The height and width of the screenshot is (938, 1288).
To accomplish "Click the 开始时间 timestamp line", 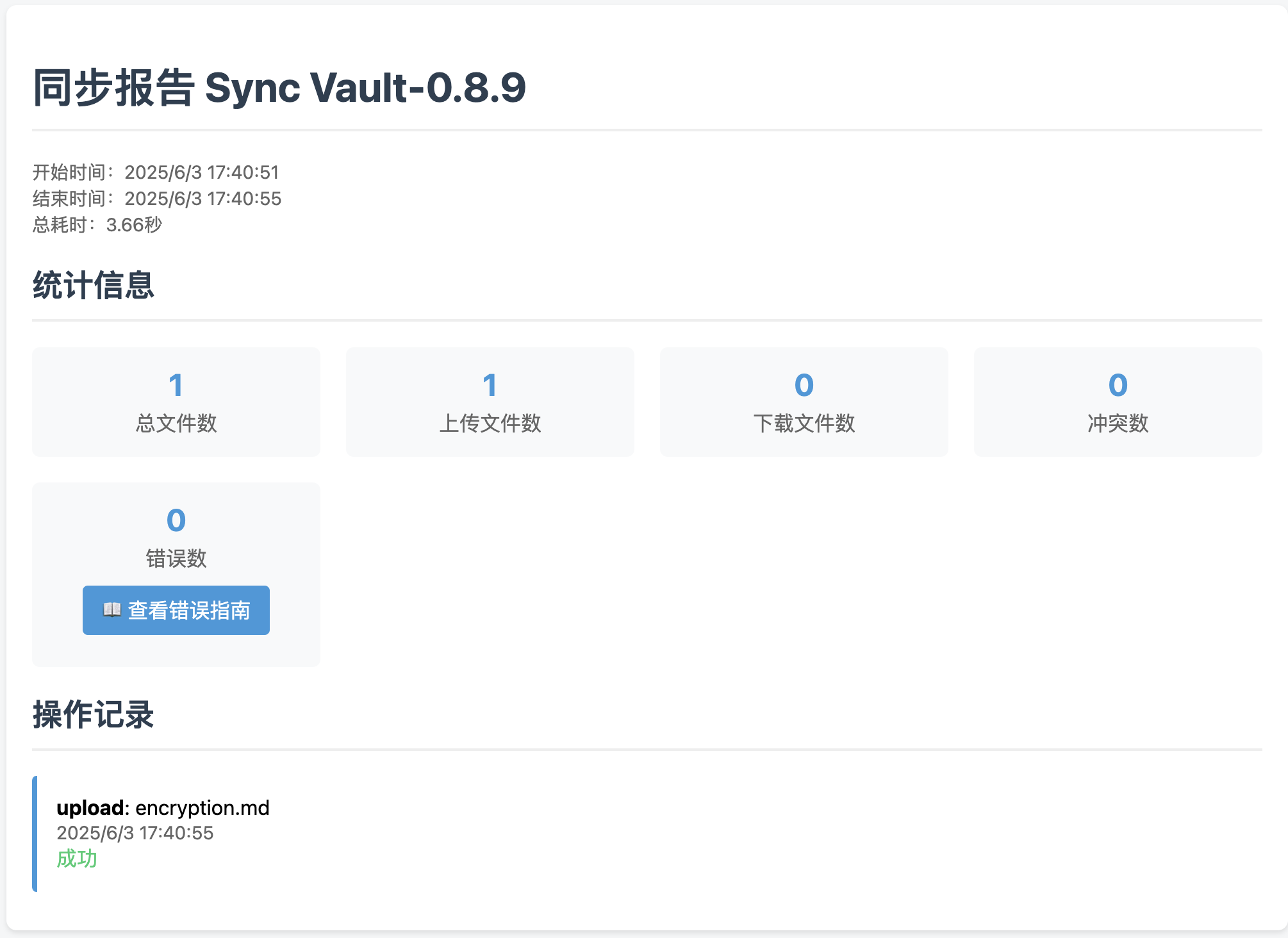I will (156, 172).
